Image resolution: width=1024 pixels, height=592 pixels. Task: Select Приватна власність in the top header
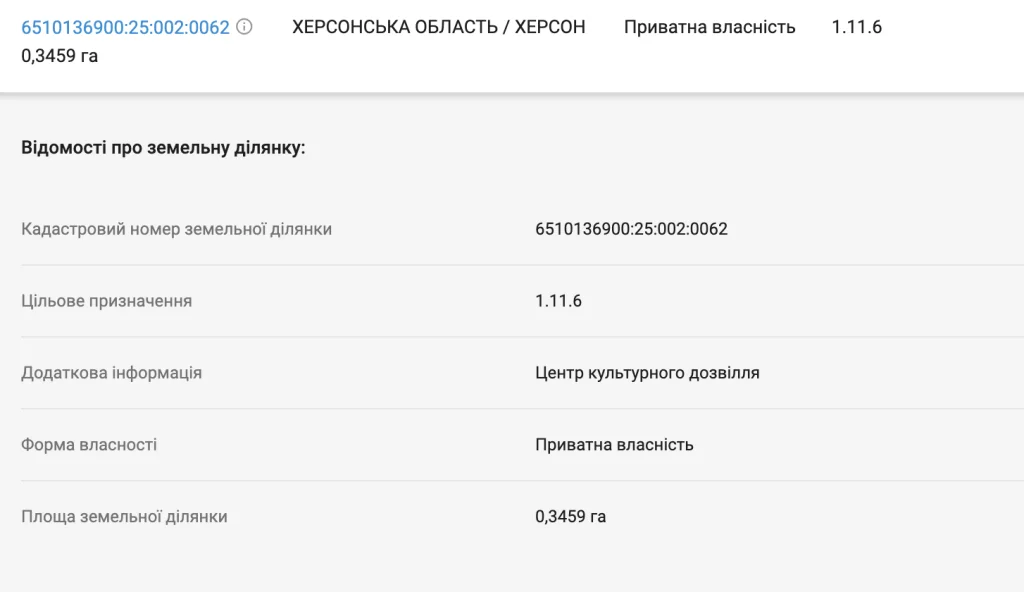tap(709, 27)
